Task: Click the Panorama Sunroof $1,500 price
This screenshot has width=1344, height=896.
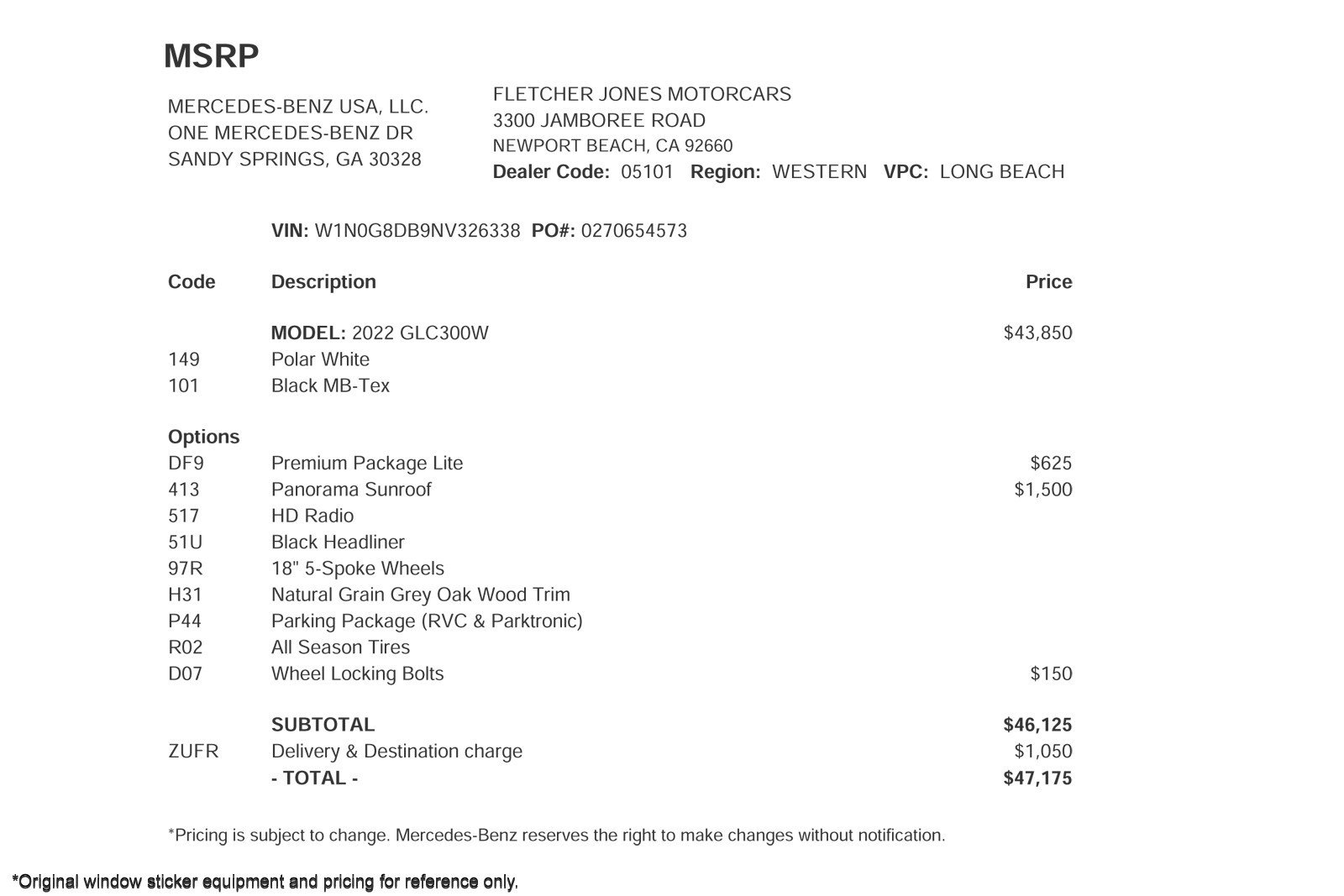Action: pos(1042,490)
